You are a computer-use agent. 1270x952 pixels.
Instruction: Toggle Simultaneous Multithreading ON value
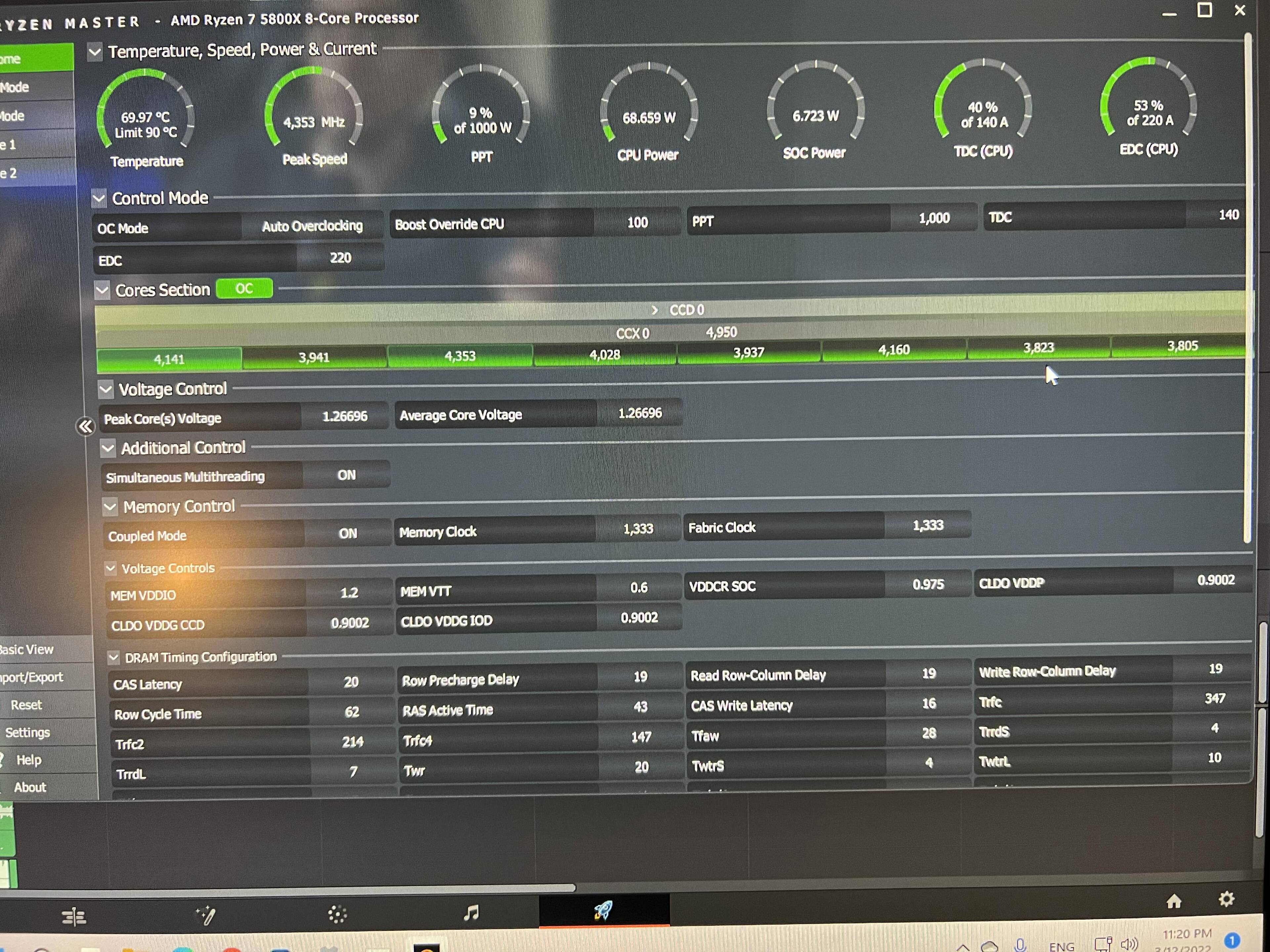346,475
